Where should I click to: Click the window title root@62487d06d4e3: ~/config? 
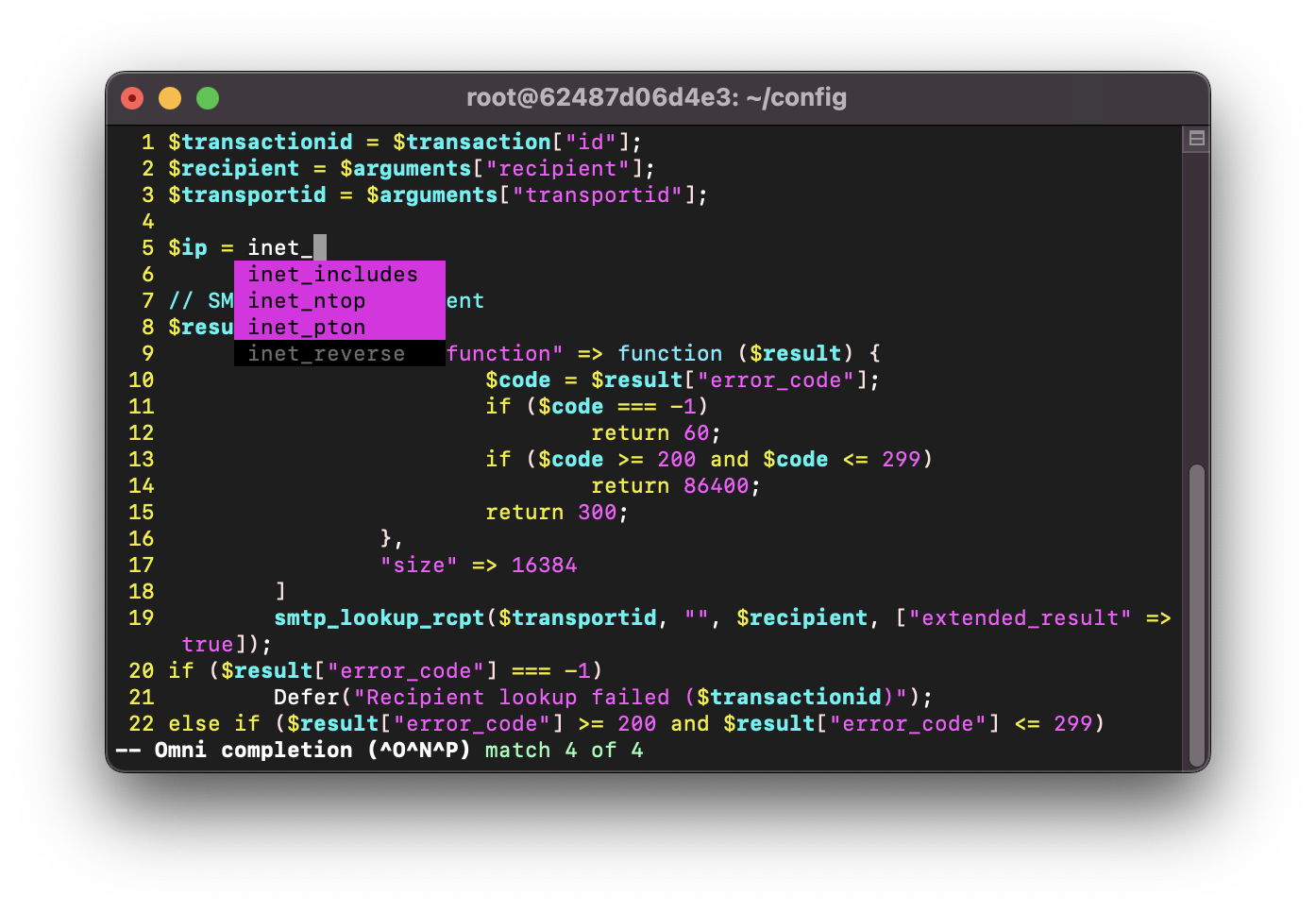click(656, 97)
